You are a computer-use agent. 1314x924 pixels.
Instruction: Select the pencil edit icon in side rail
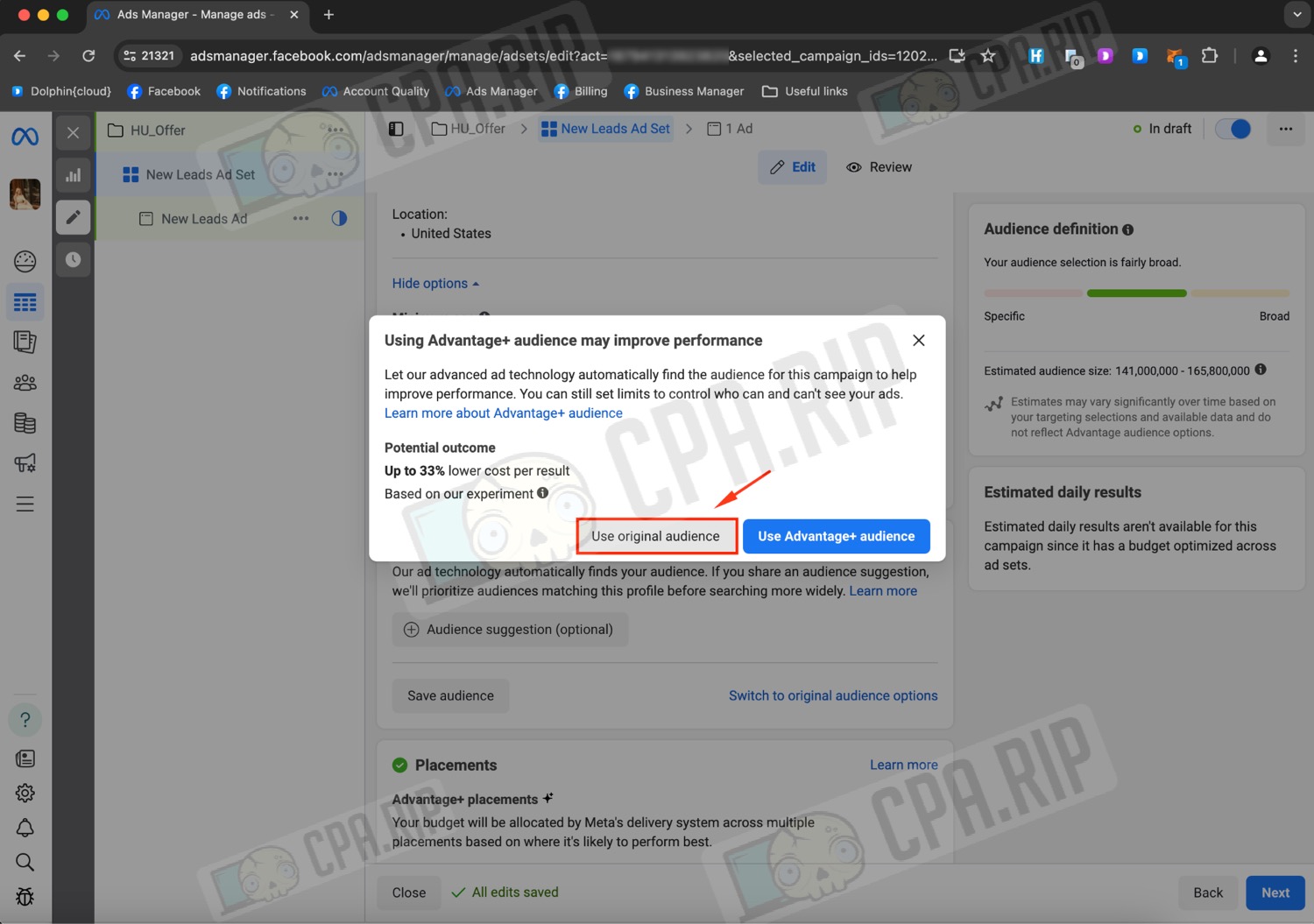pos(73,216)
